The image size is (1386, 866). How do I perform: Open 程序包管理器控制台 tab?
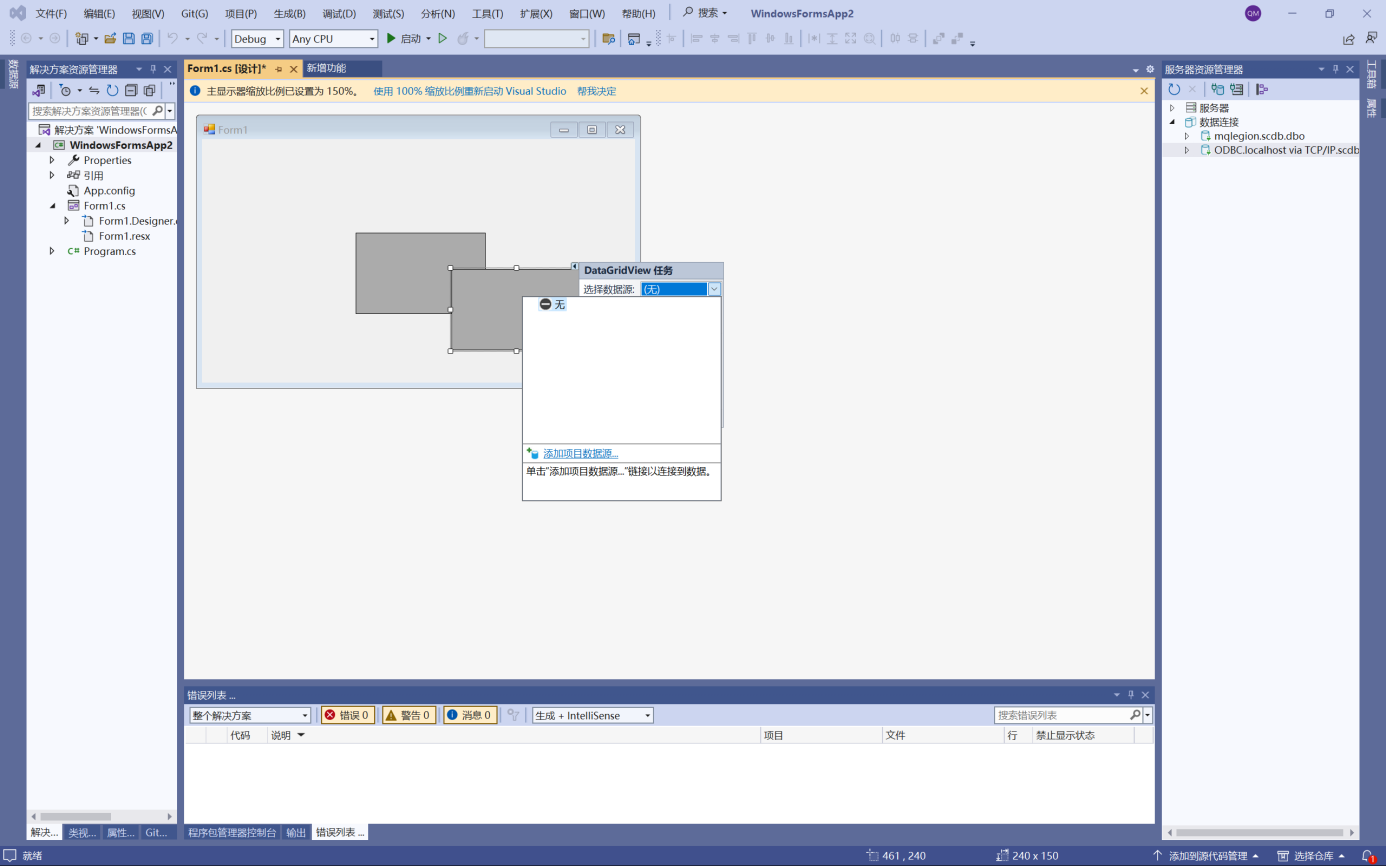(232, 832)
